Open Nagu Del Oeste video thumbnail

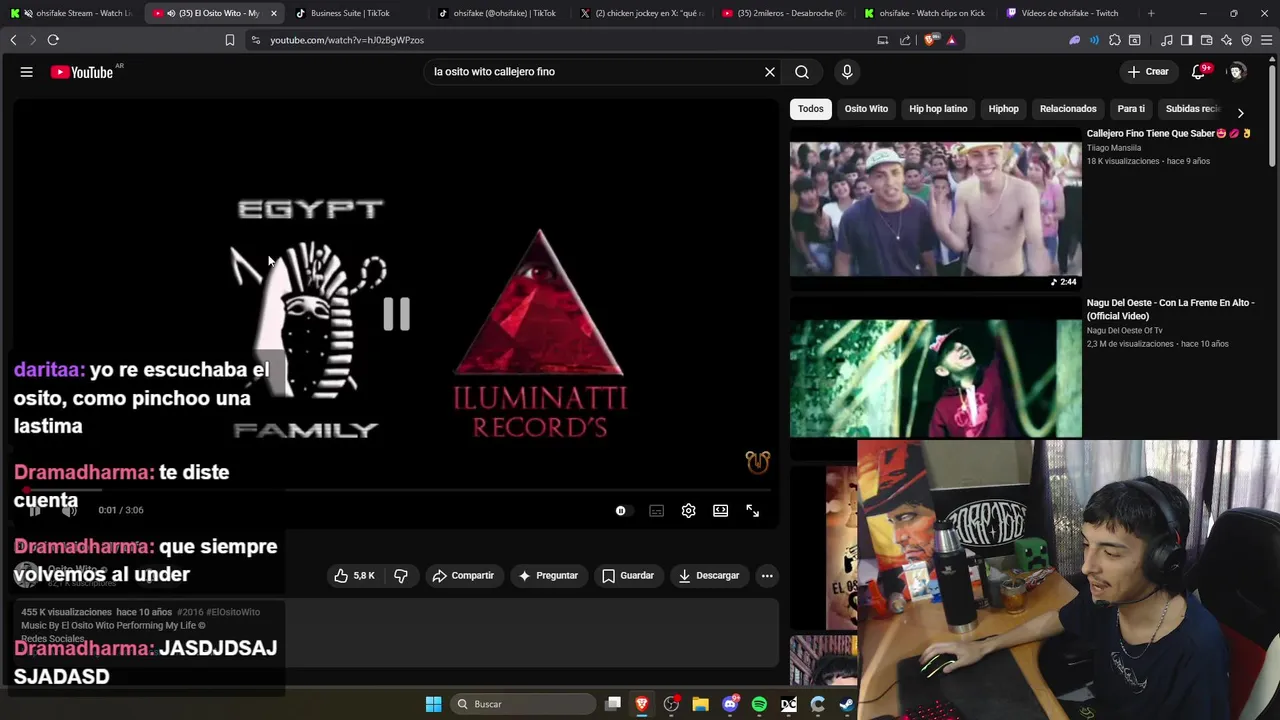(936, 378)
